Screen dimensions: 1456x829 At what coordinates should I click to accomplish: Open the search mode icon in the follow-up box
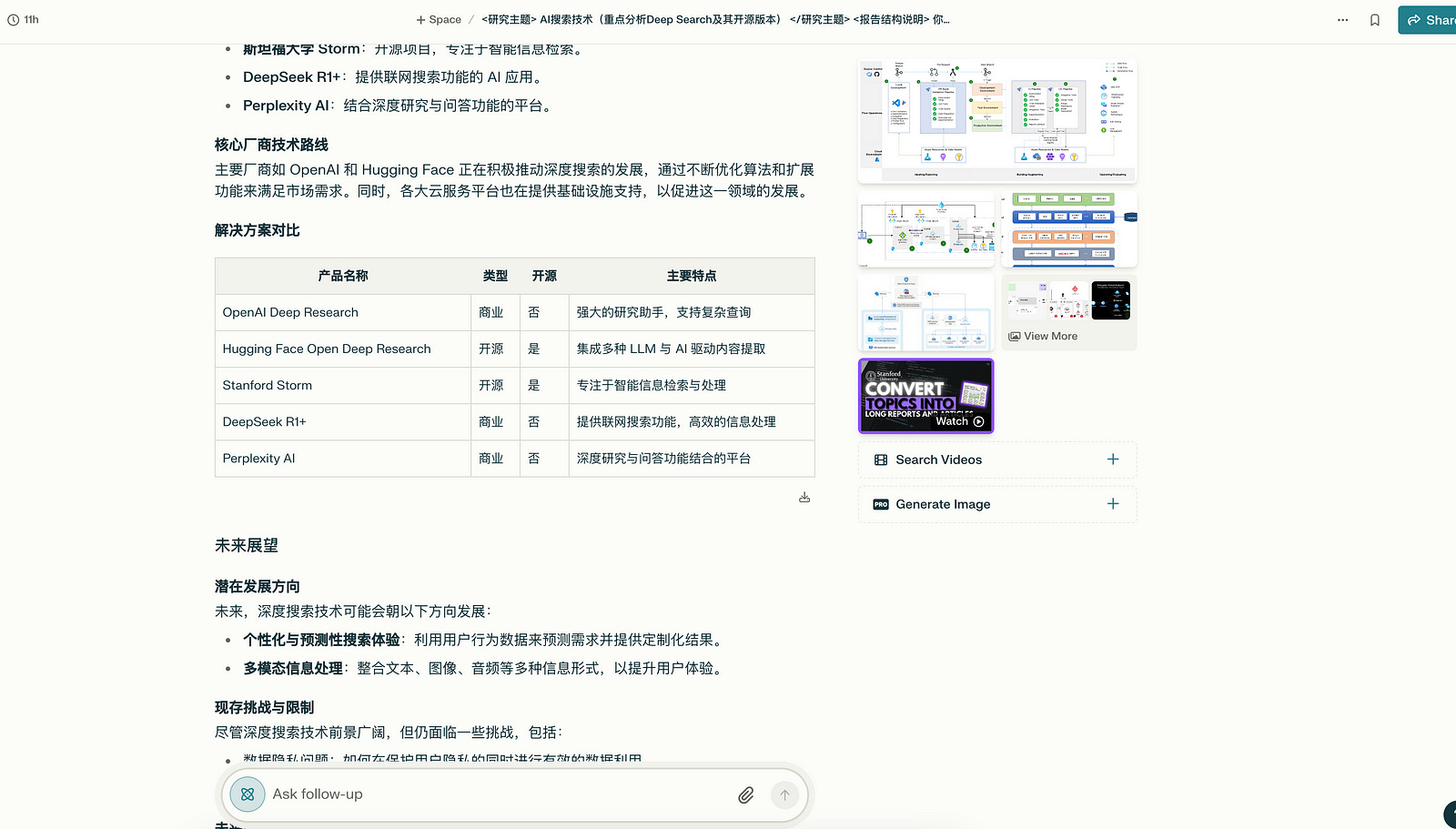[x=248, y=794]
